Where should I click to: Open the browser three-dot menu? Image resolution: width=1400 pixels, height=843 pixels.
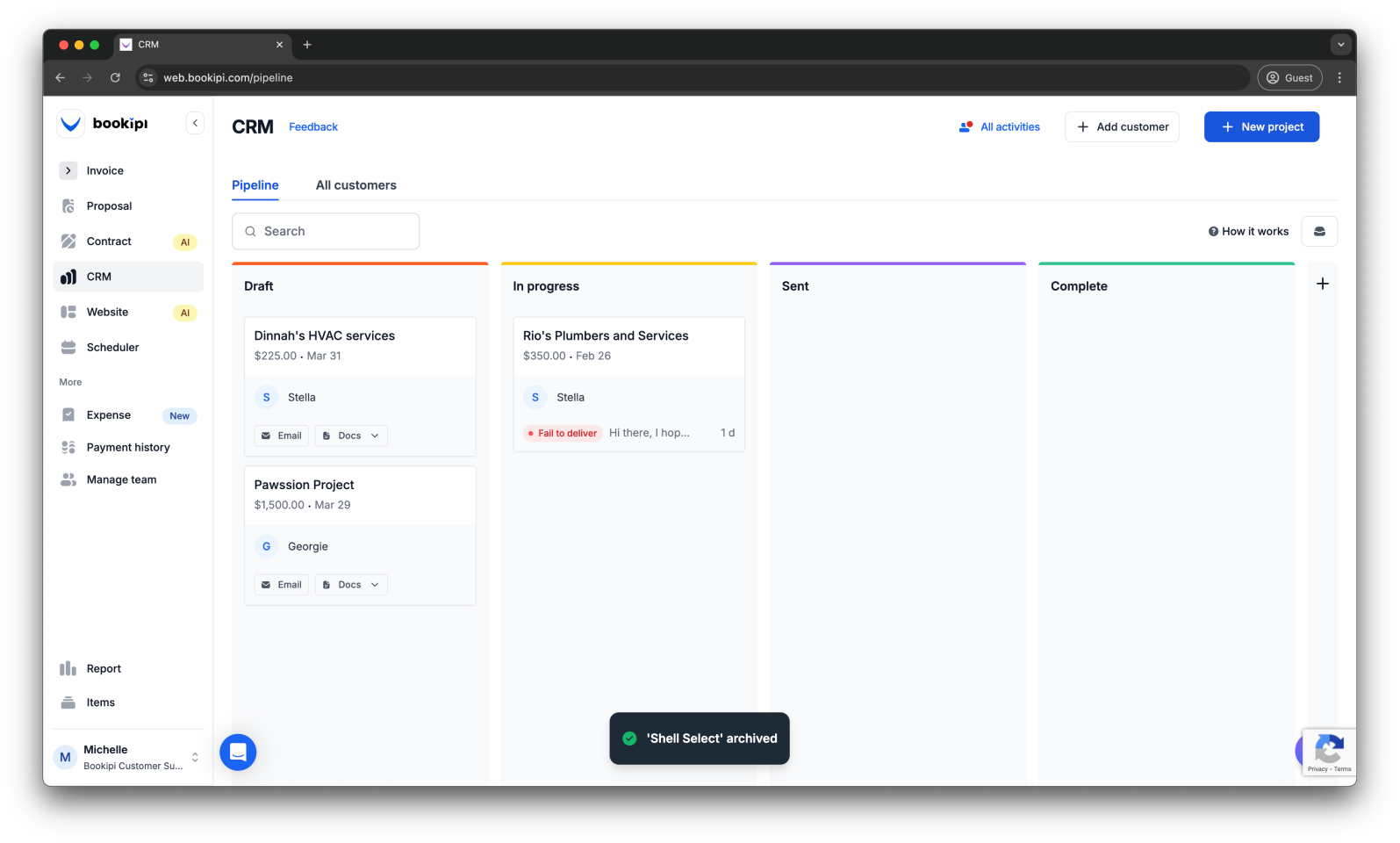click(x=1339, y=78)
